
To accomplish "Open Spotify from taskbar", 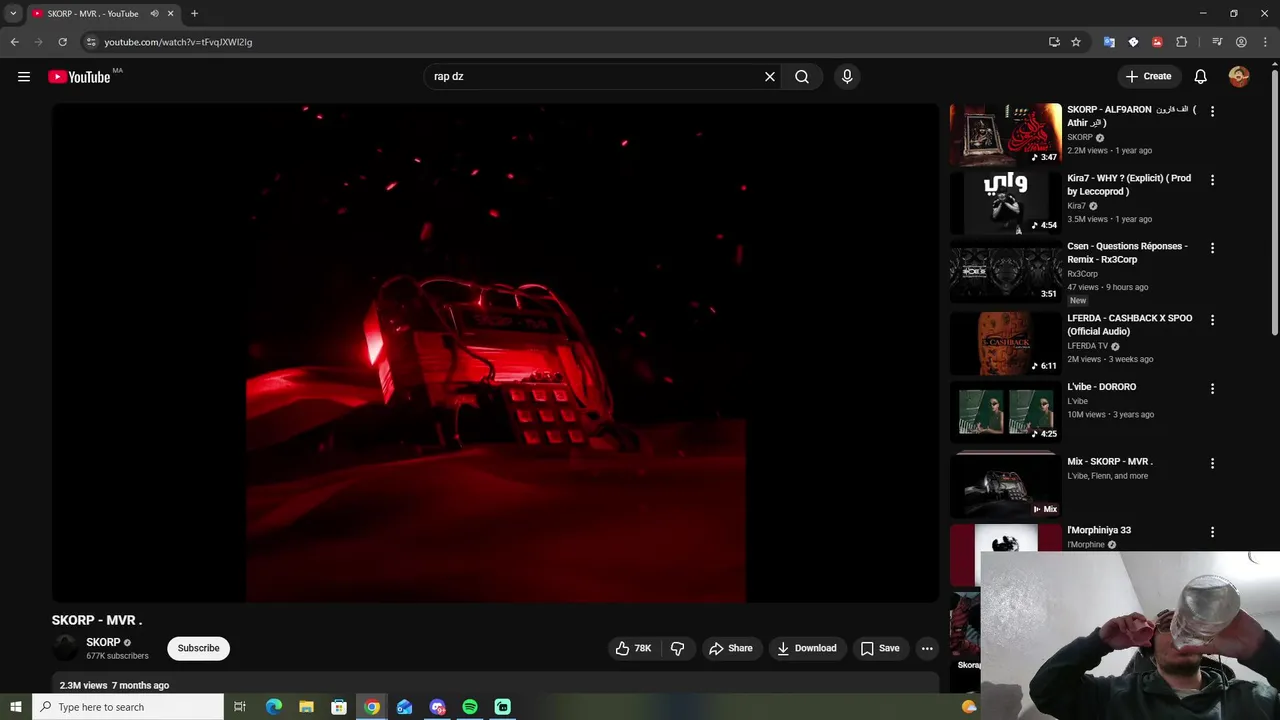I will tap(470, 707).
